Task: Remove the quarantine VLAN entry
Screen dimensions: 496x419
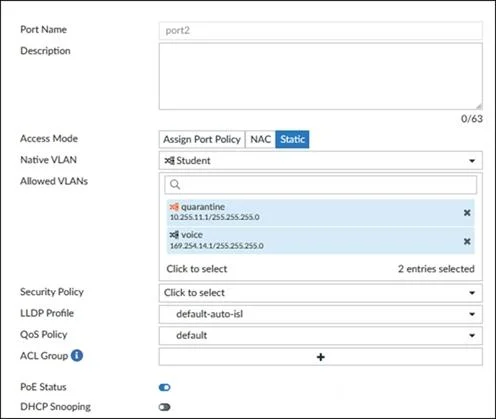Action: point(467,213)
